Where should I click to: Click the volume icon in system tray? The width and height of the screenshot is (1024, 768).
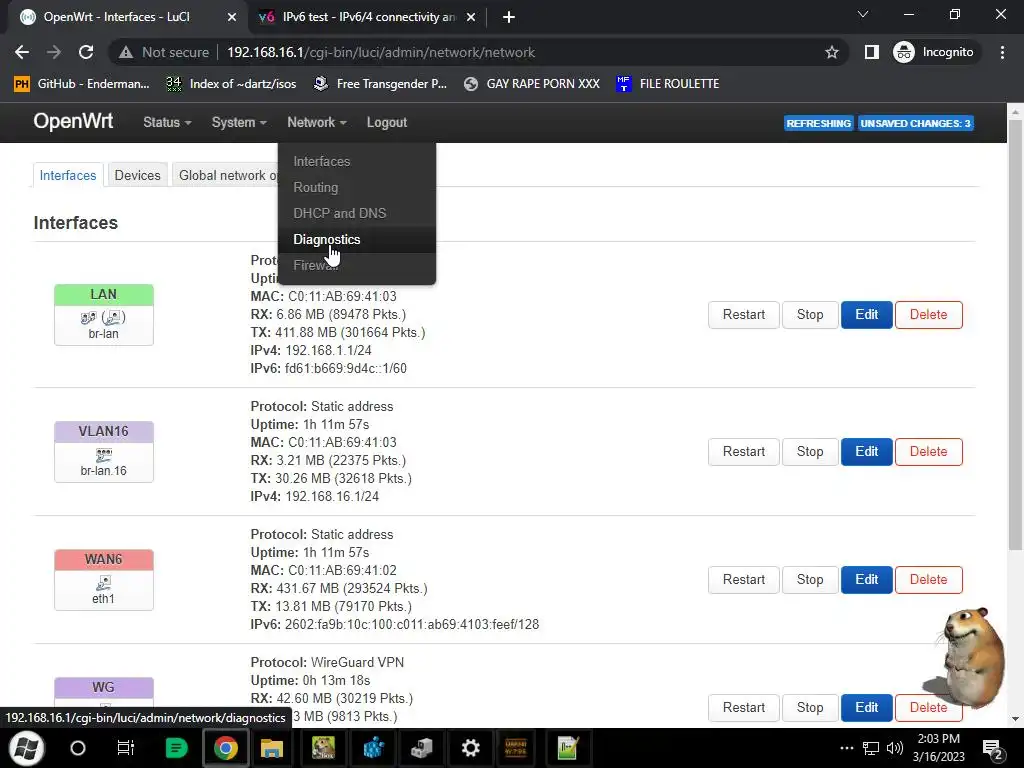pos(895,748)
